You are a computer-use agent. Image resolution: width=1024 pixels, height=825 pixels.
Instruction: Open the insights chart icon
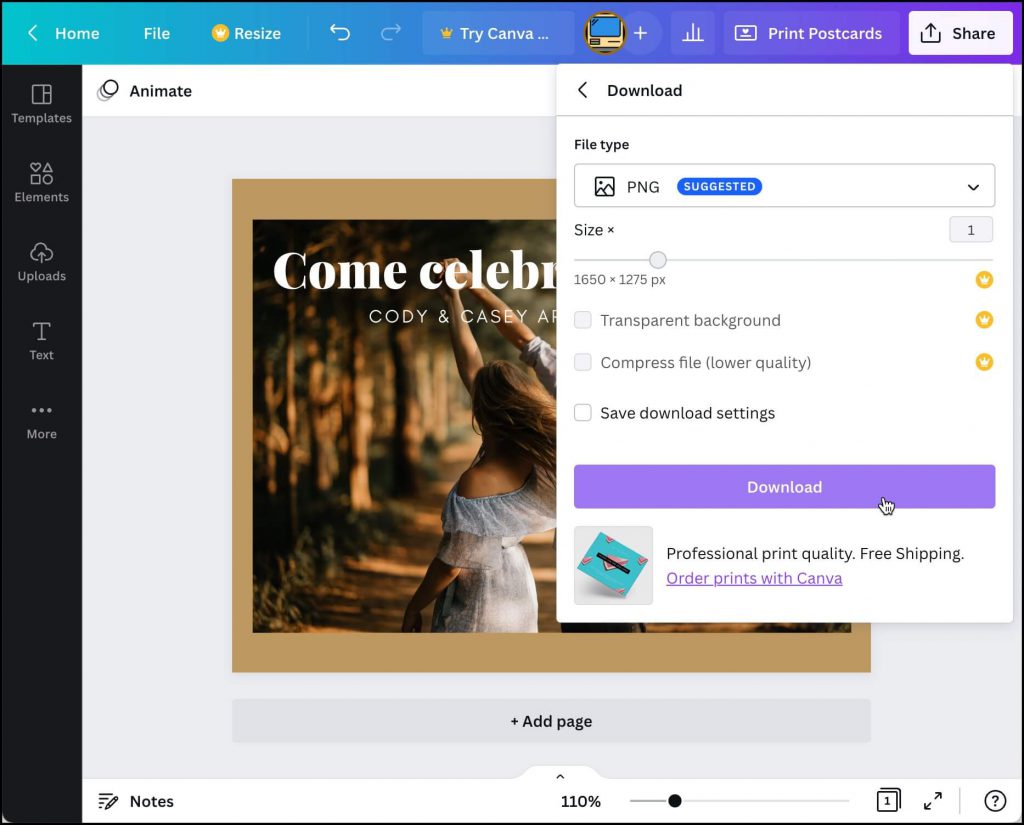pyautogui.click(x=694, y=32)
